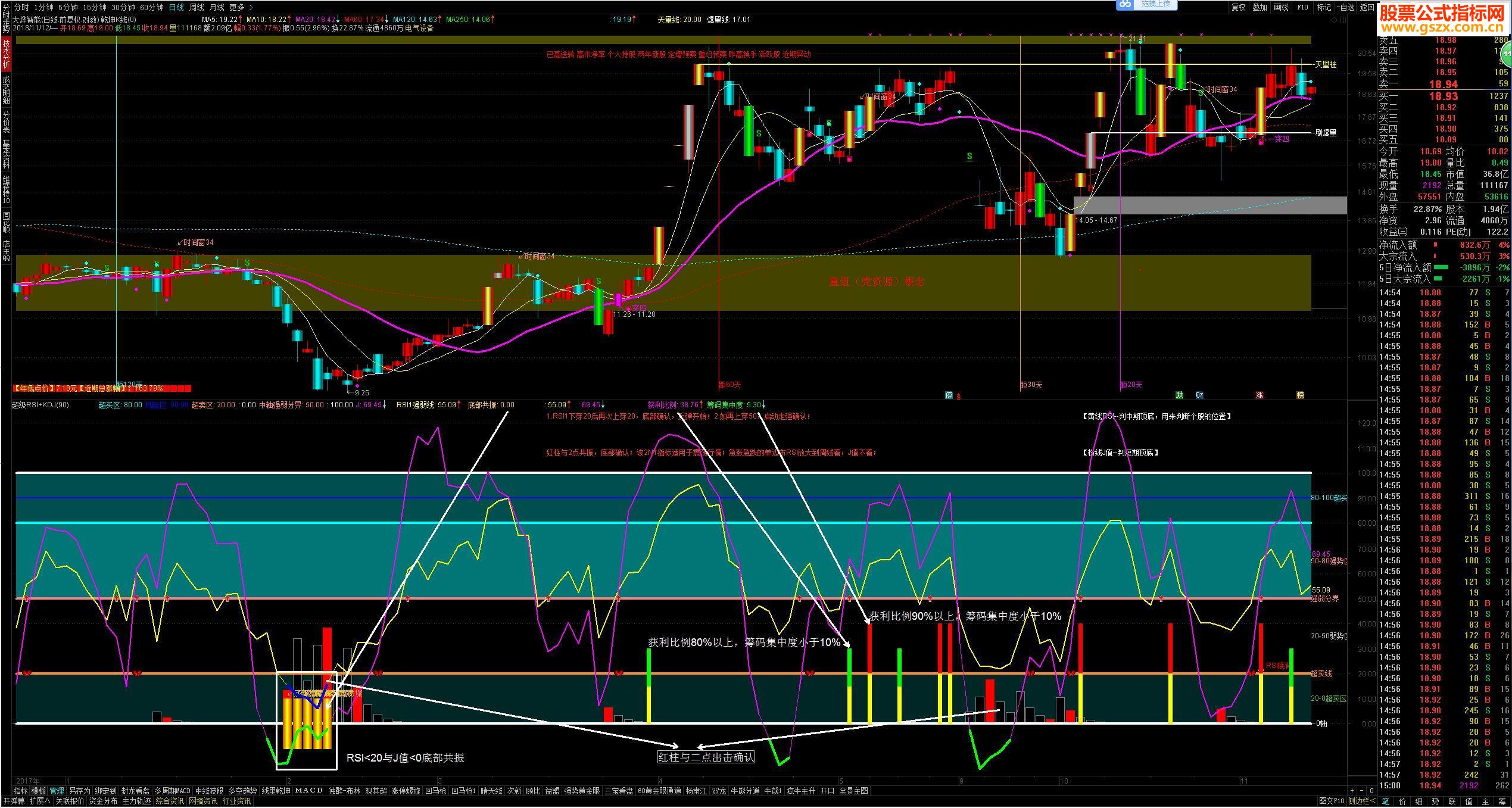Viewport: 1512px width, 808px height.
Task: Open the 画线 drawing tools
Action: 1281,7
